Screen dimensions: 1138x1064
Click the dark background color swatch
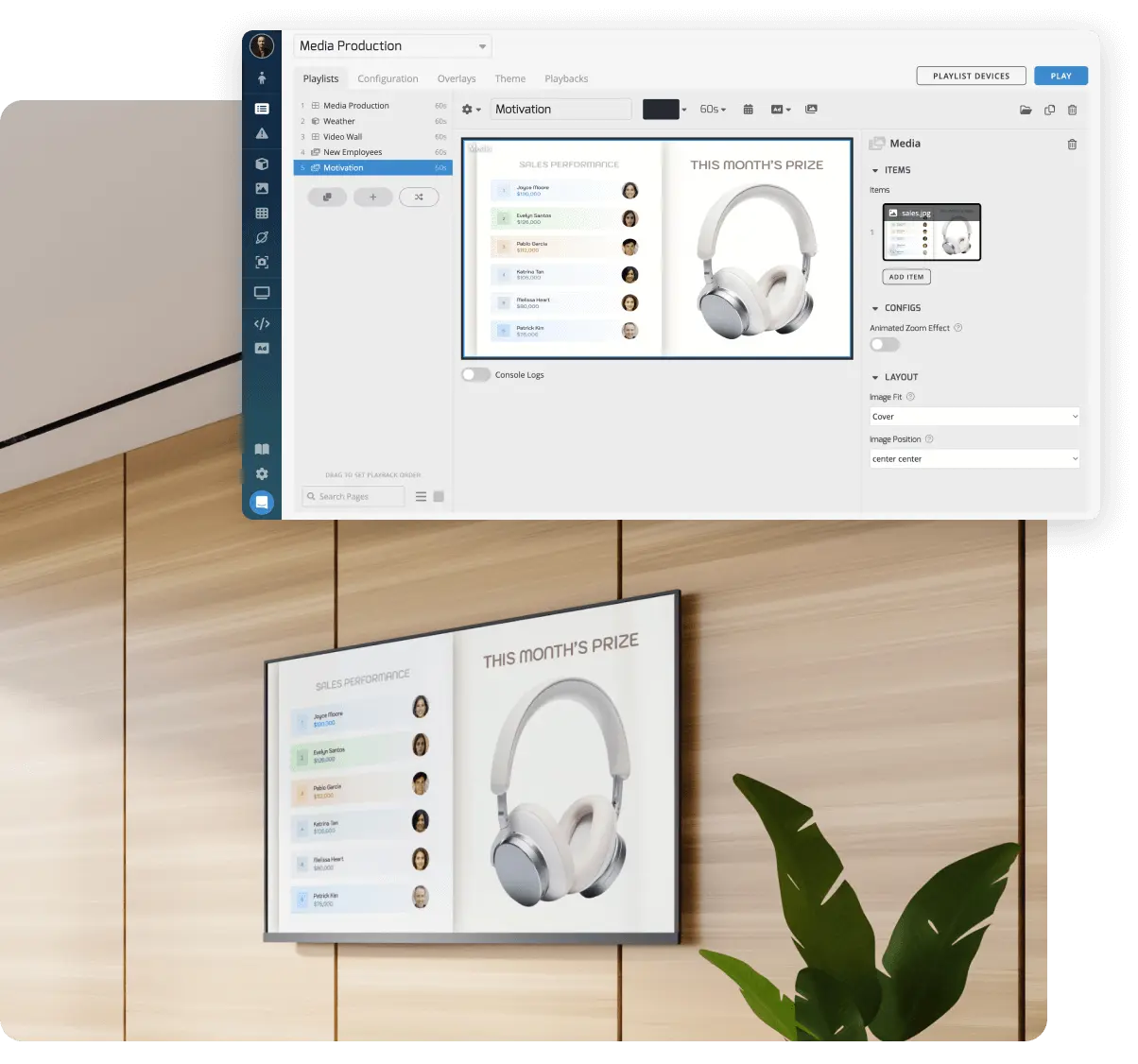tap(661, 110)
